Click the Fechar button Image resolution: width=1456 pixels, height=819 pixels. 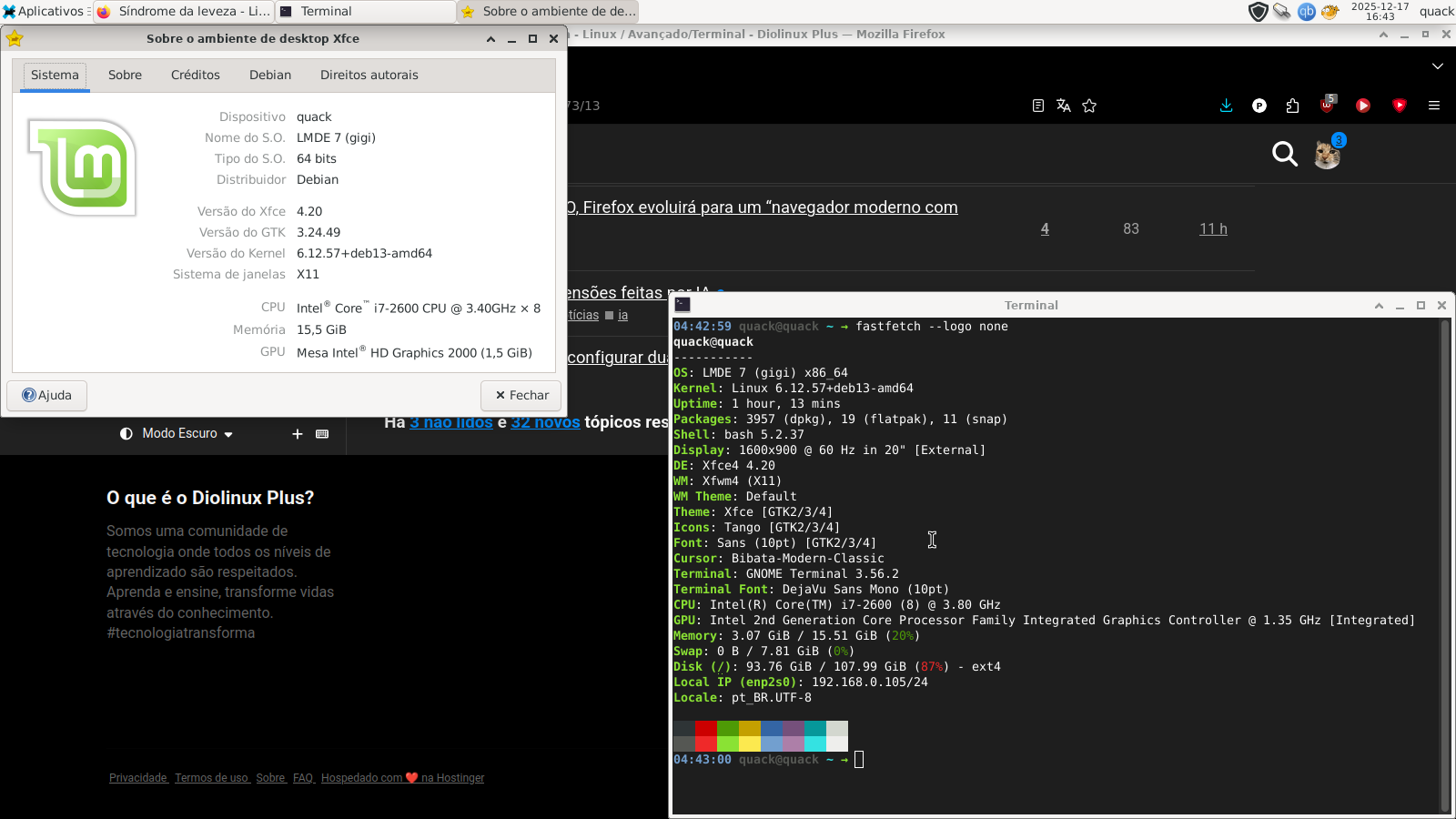[521, 395]
